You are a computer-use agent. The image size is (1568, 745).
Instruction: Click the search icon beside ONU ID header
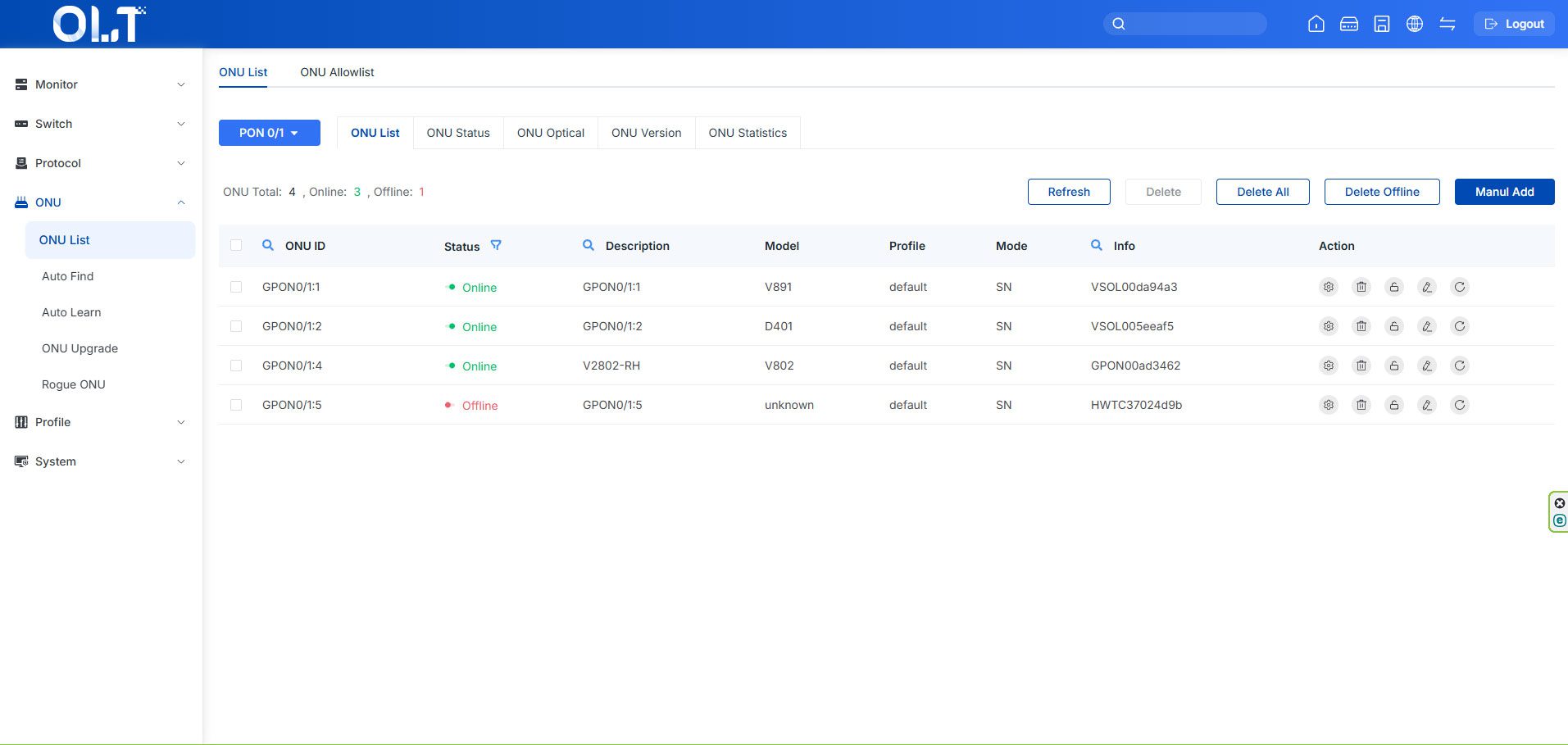point(268,245)
